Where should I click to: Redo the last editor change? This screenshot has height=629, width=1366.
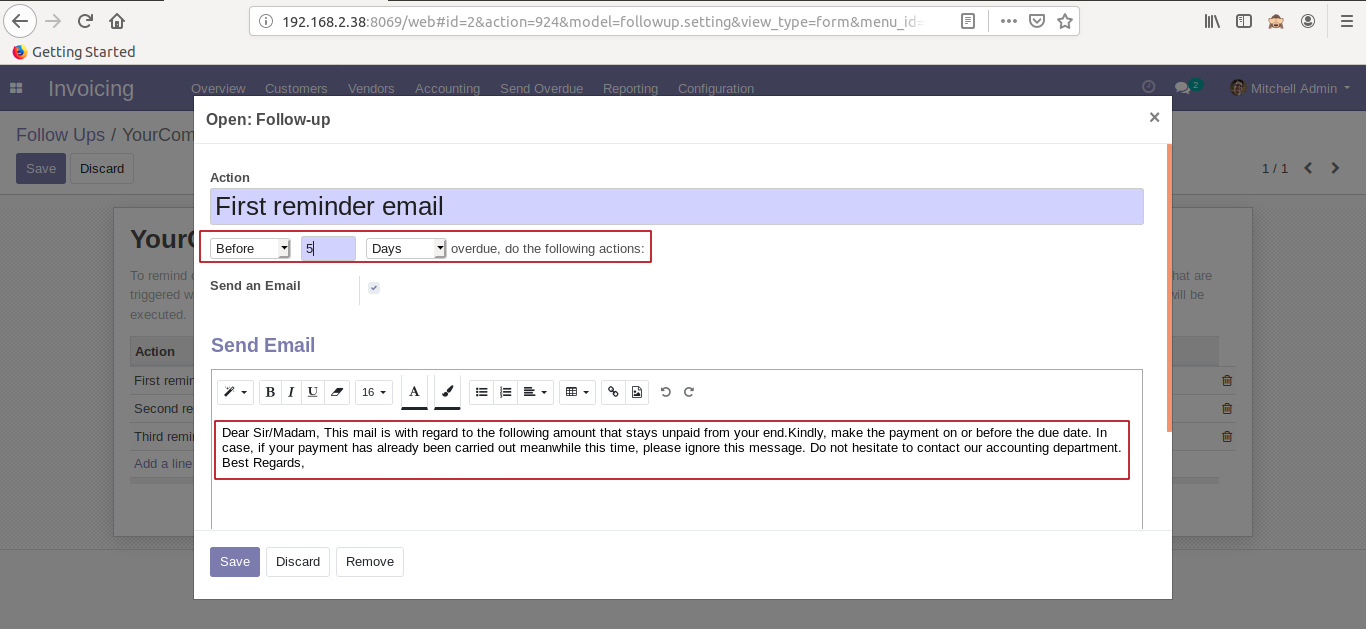[689, 392]
